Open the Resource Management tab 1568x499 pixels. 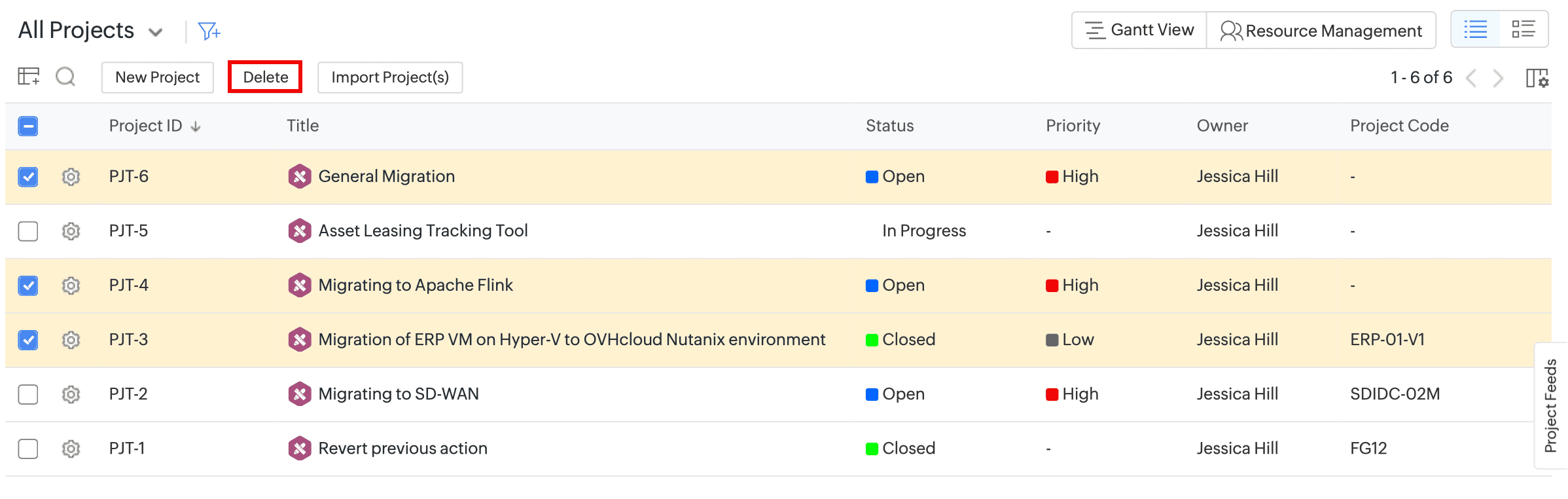point(1321,30)
